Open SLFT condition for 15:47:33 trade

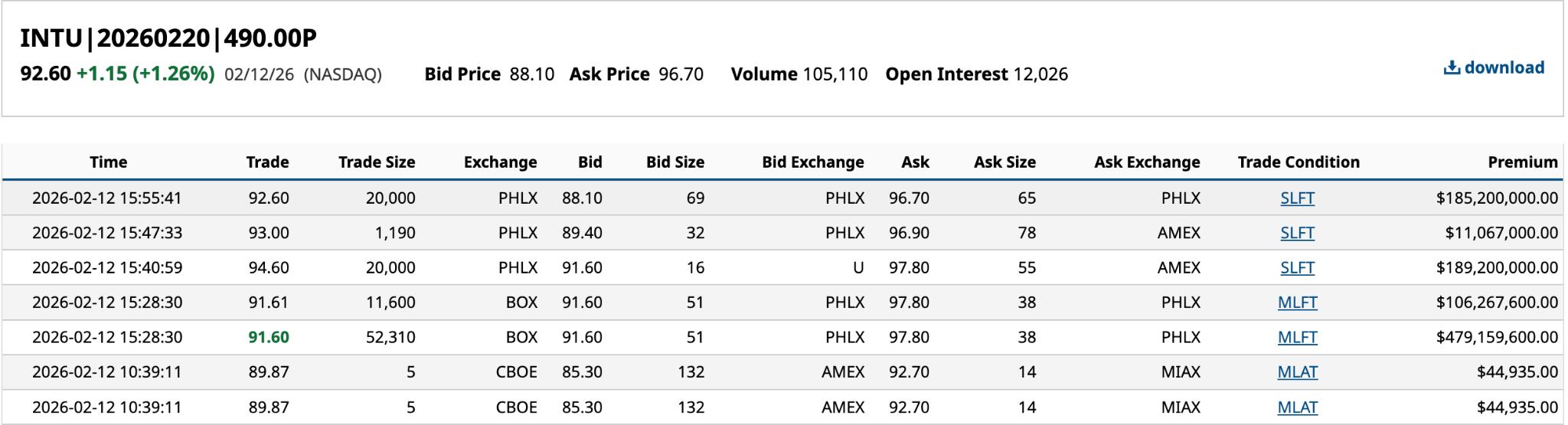pyautogui.click(x=1297, y=233)
